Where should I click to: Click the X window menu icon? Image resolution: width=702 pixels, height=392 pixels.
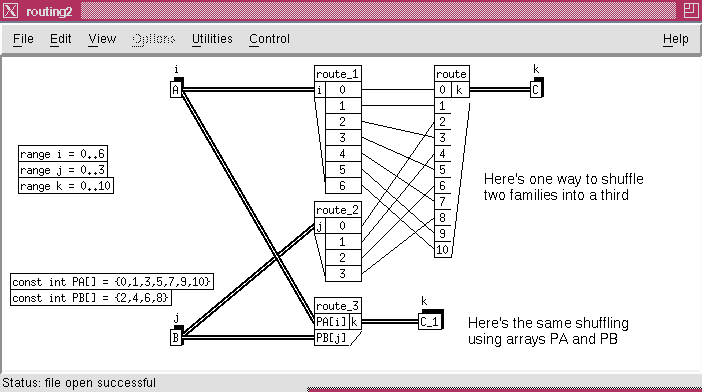tap(10, 11)
